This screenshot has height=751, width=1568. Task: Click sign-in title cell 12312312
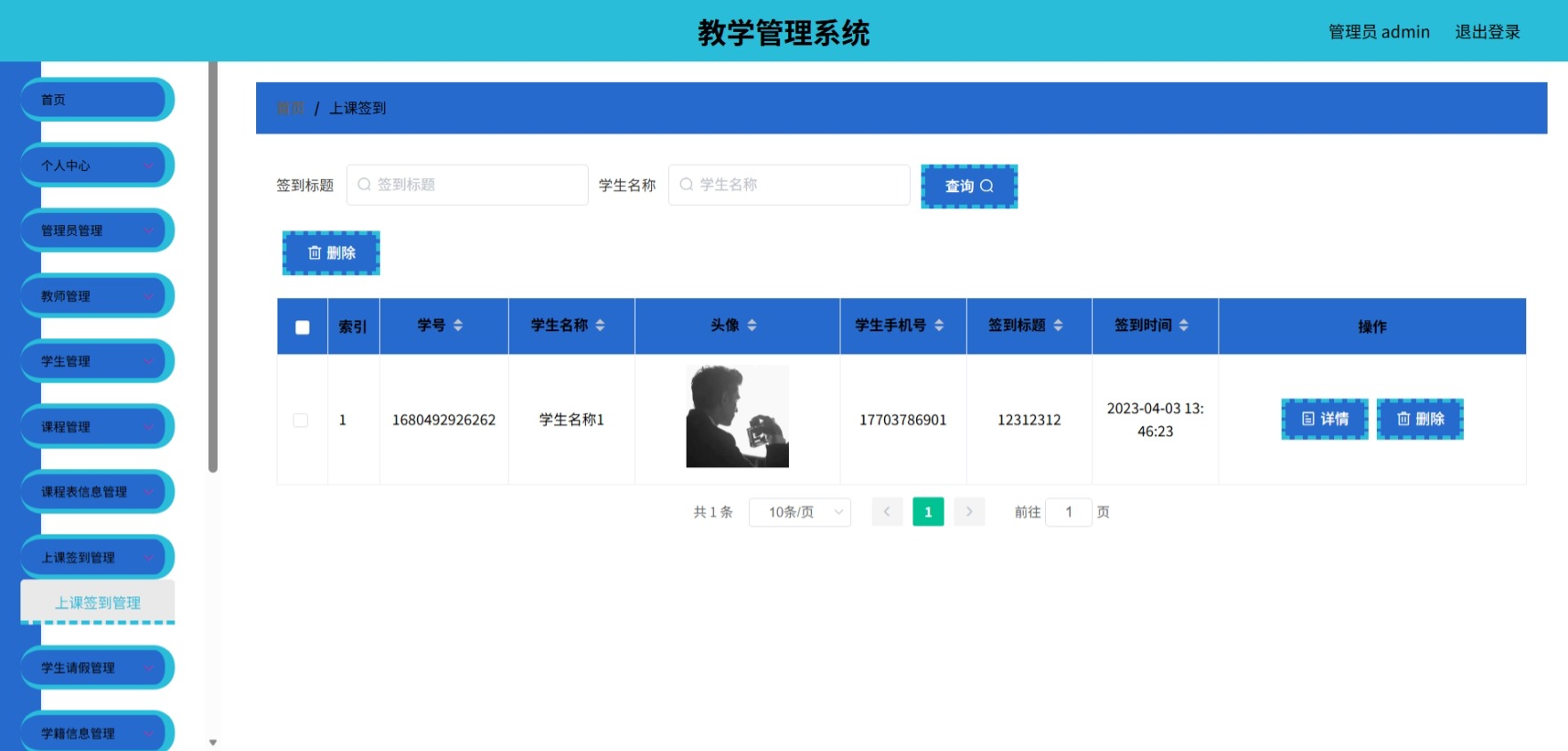click(x=1029, y=420)
